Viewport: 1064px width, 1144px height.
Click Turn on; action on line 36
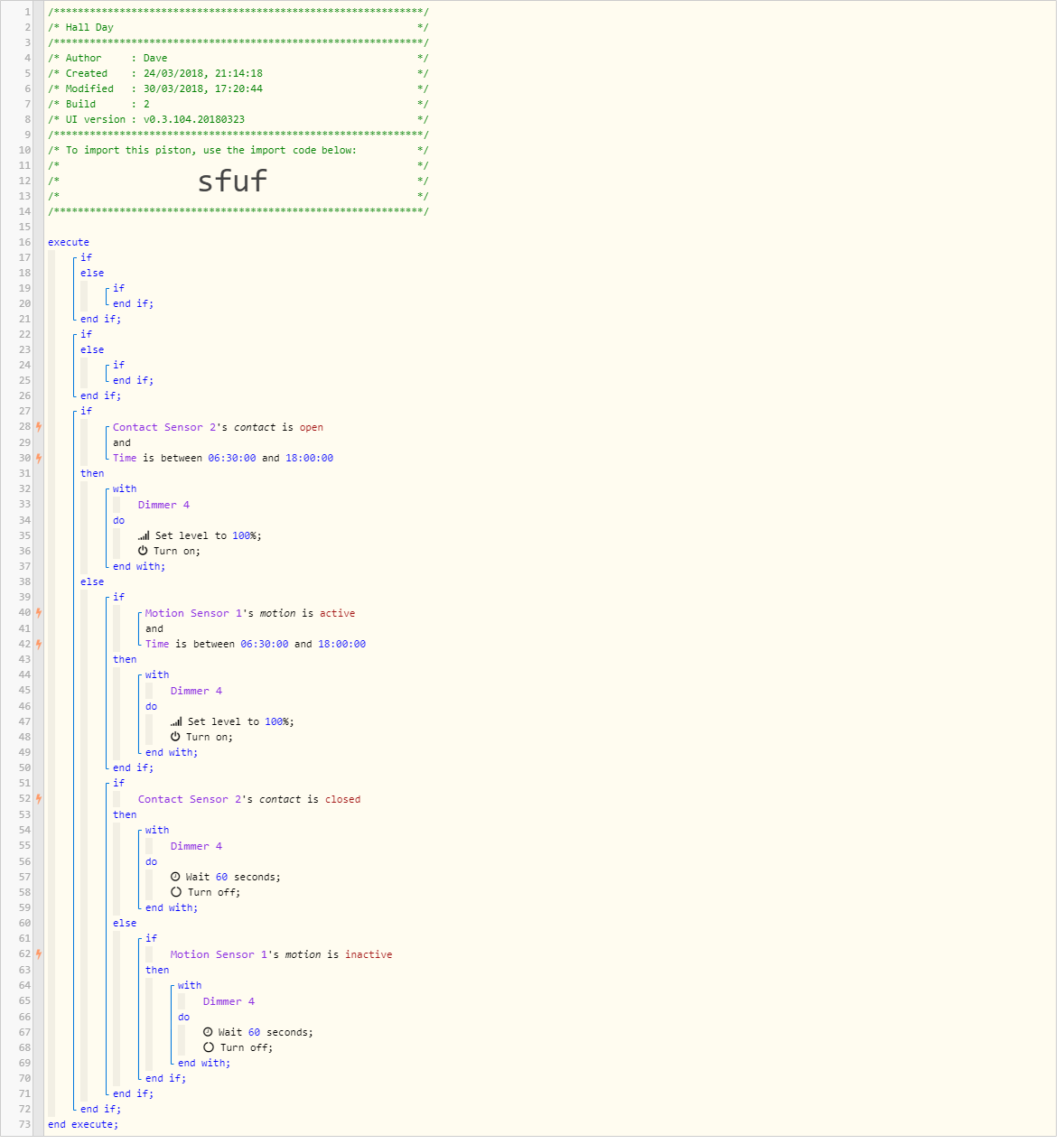click(177, 551)
